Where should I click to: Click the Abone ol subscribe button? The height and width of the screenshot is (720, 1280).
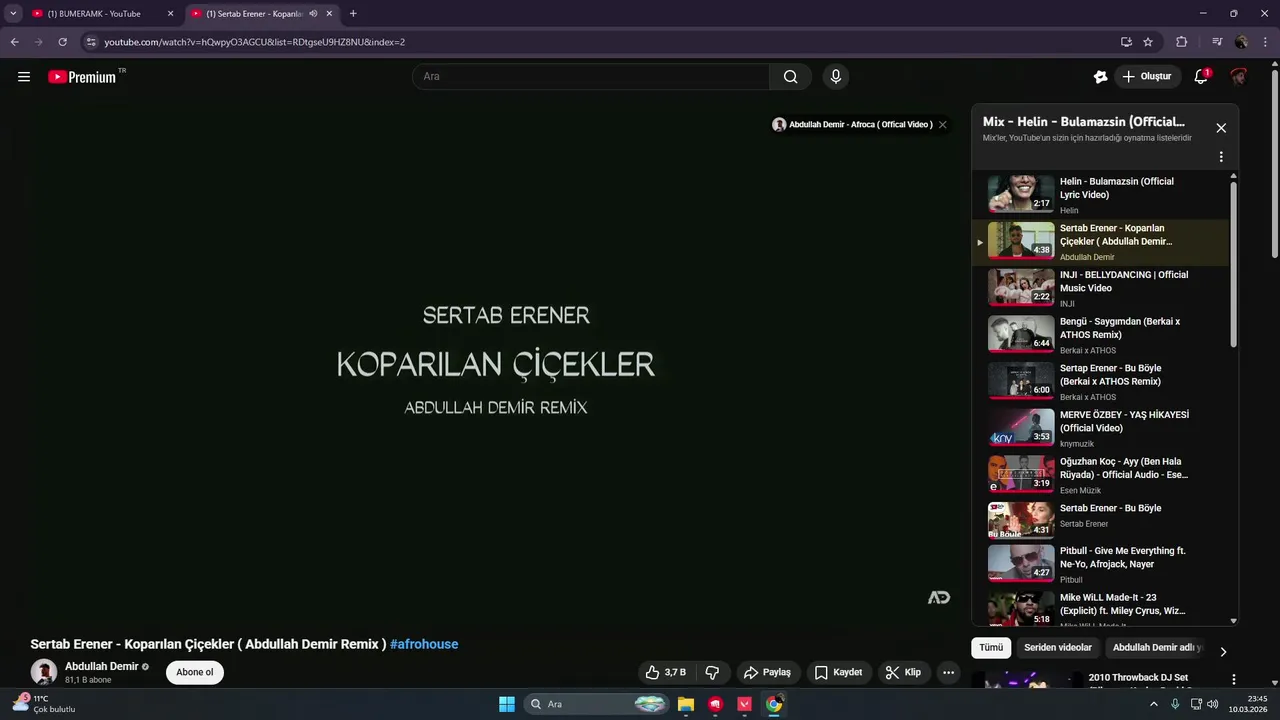[x=195, y=672]
